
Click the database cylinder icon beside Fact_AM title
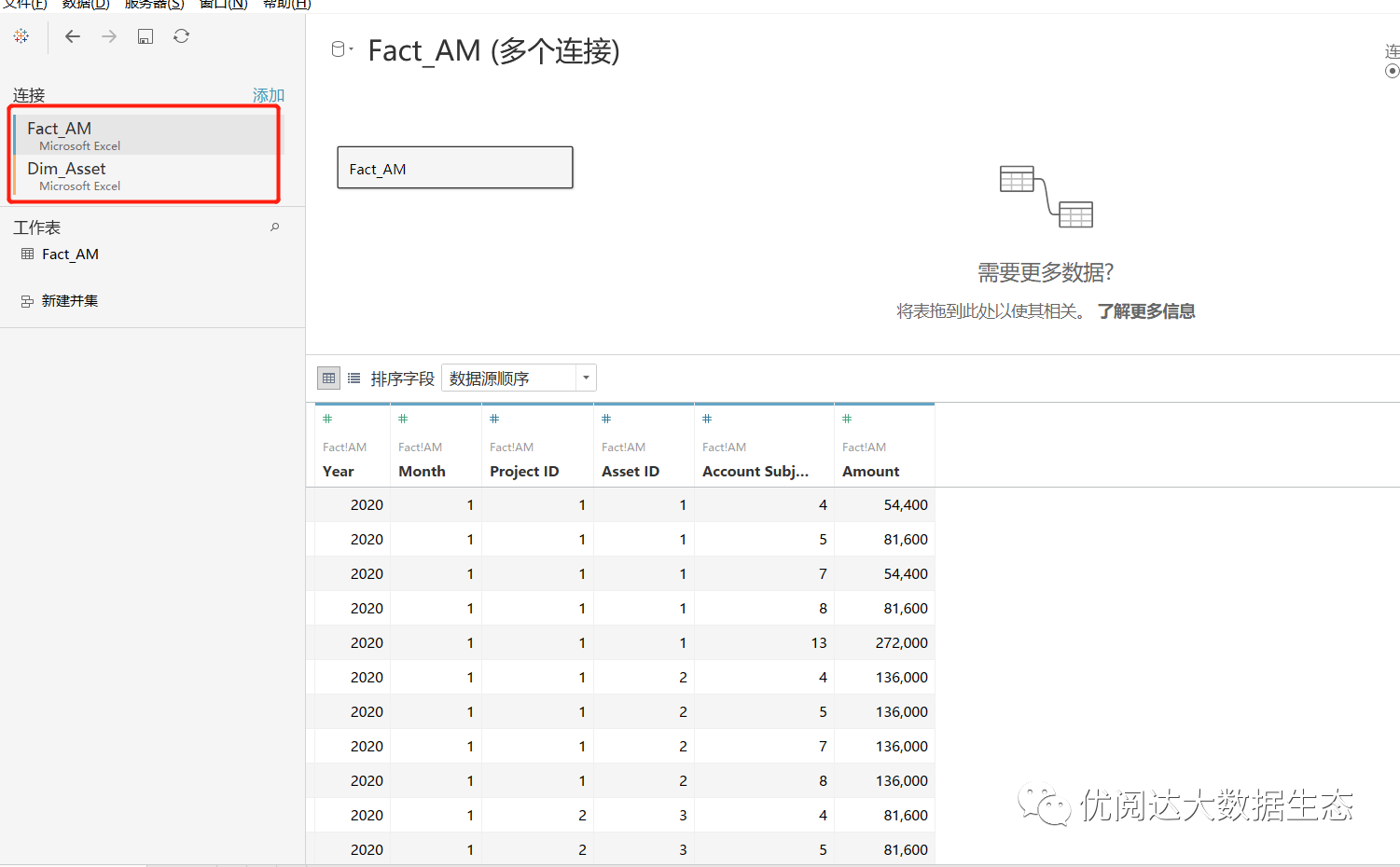point(338,49)
